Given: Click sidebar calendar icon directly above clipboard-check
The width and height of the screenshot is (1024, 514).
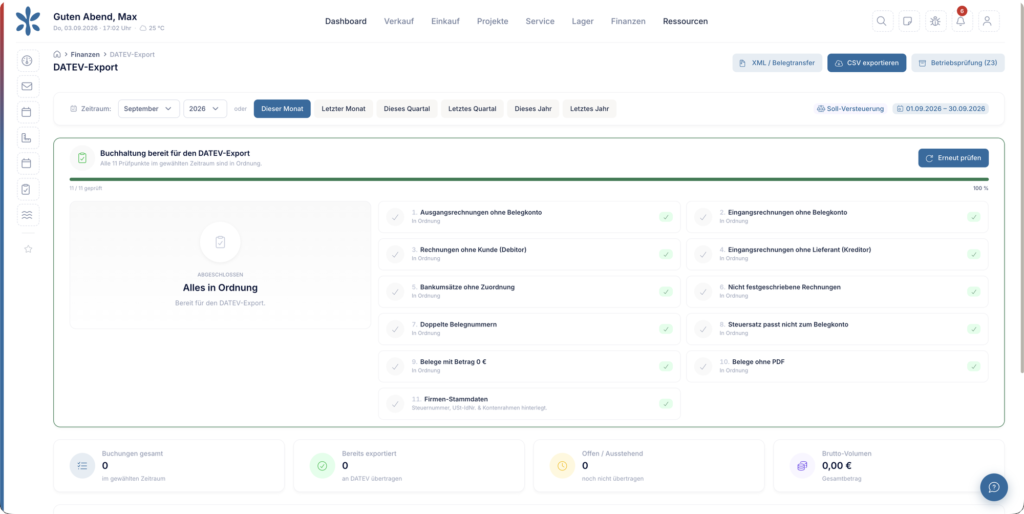Looking at the screenshot, I should tap(27, 163).
